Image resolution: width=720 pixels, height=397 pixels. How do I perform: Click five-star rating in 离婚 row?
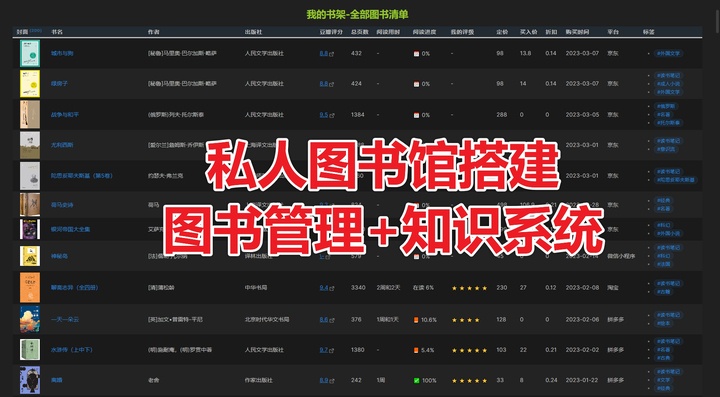tap(469, 380)
